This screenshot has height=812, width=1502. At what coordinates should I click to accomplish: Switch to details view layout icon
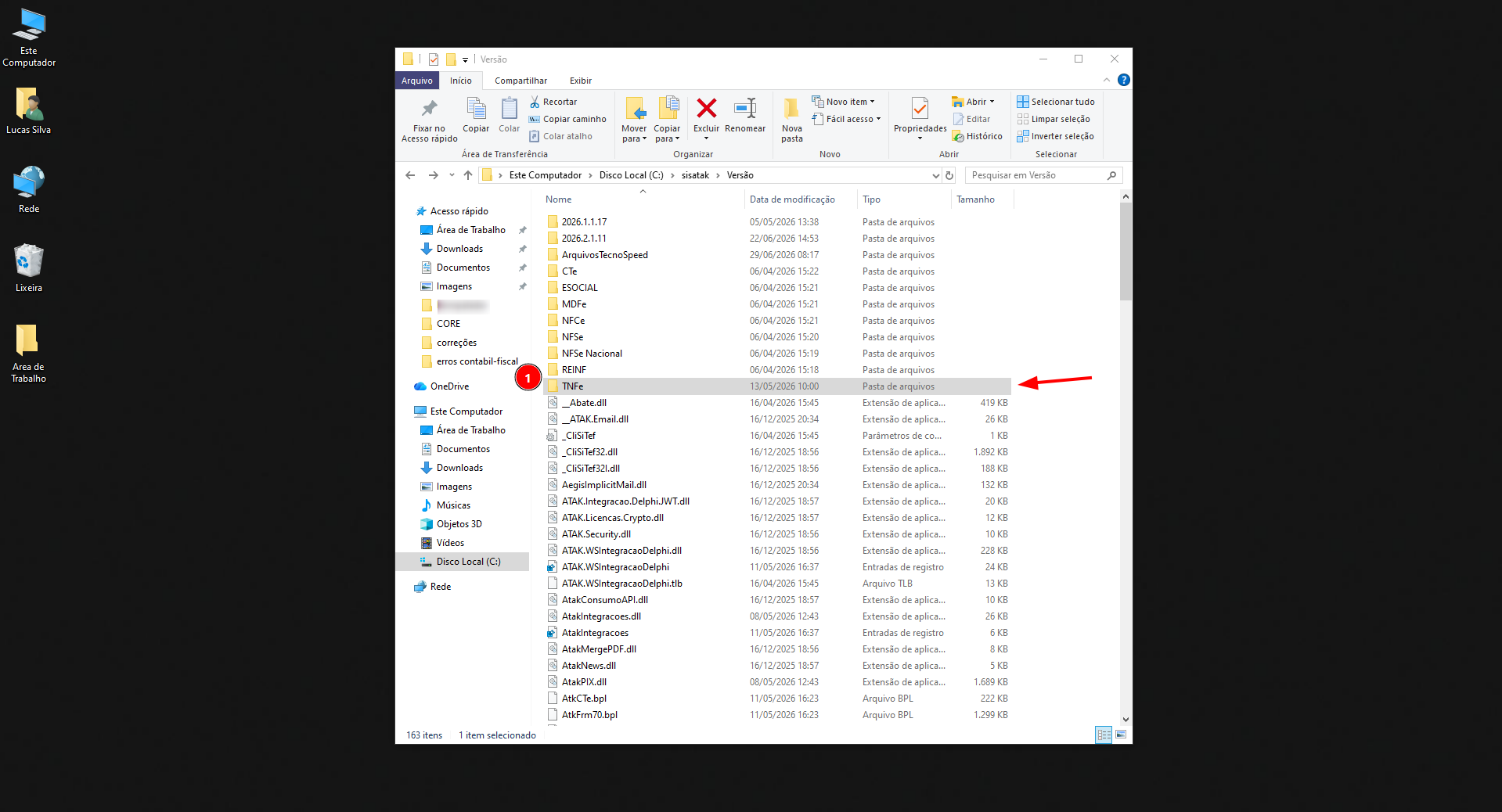click(x=1104, y=735)
